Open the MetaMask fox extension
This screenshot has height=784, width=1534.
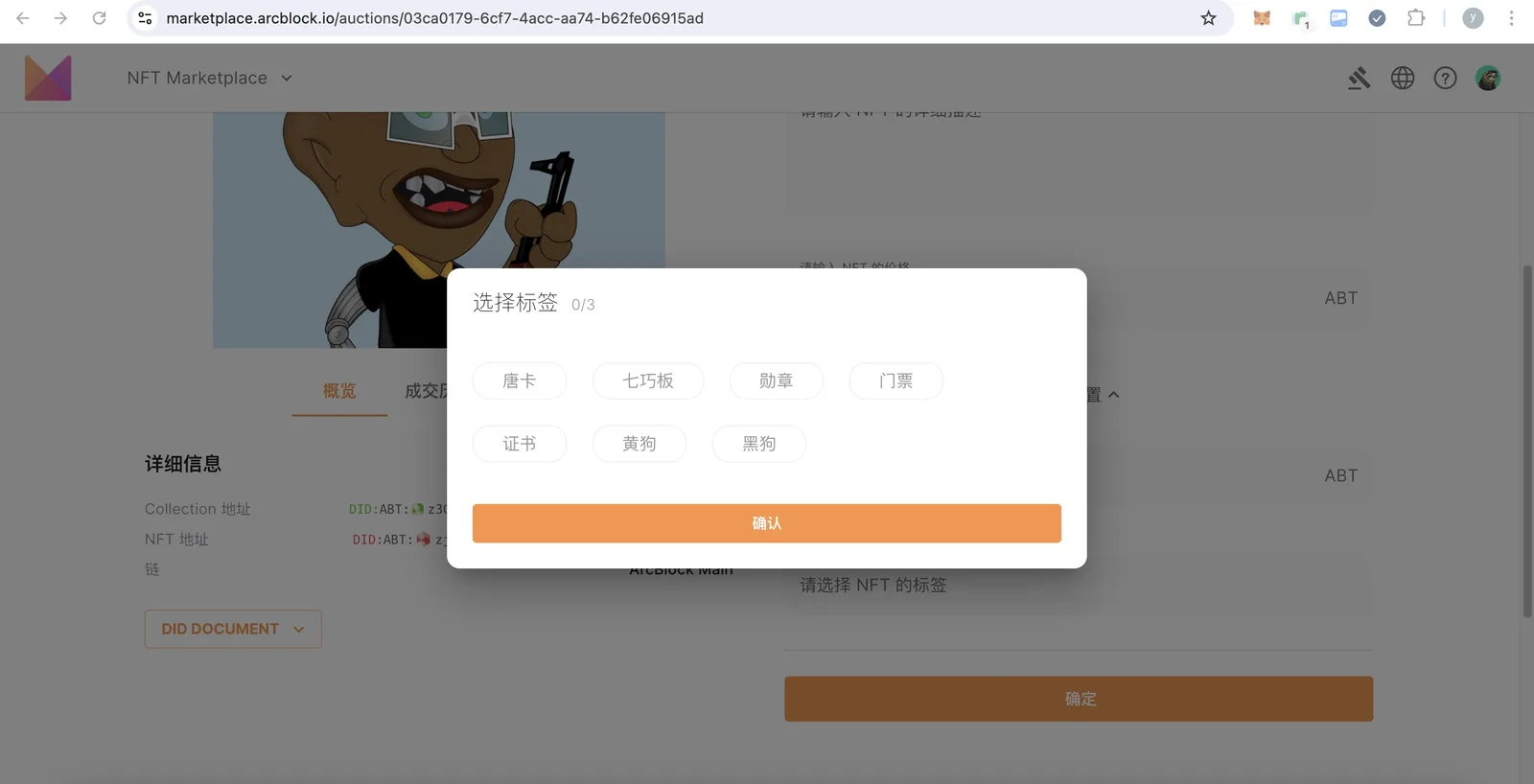coord(1262,18)
